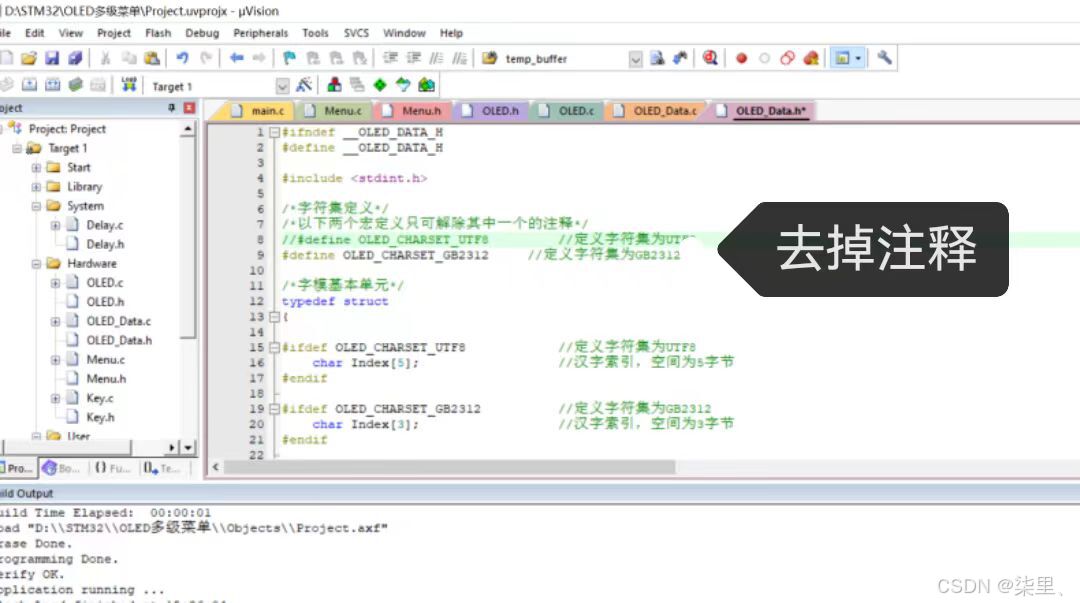Cut selection with scissors icon
This screenshot has width=1080, height=603.
click(105, 59)
